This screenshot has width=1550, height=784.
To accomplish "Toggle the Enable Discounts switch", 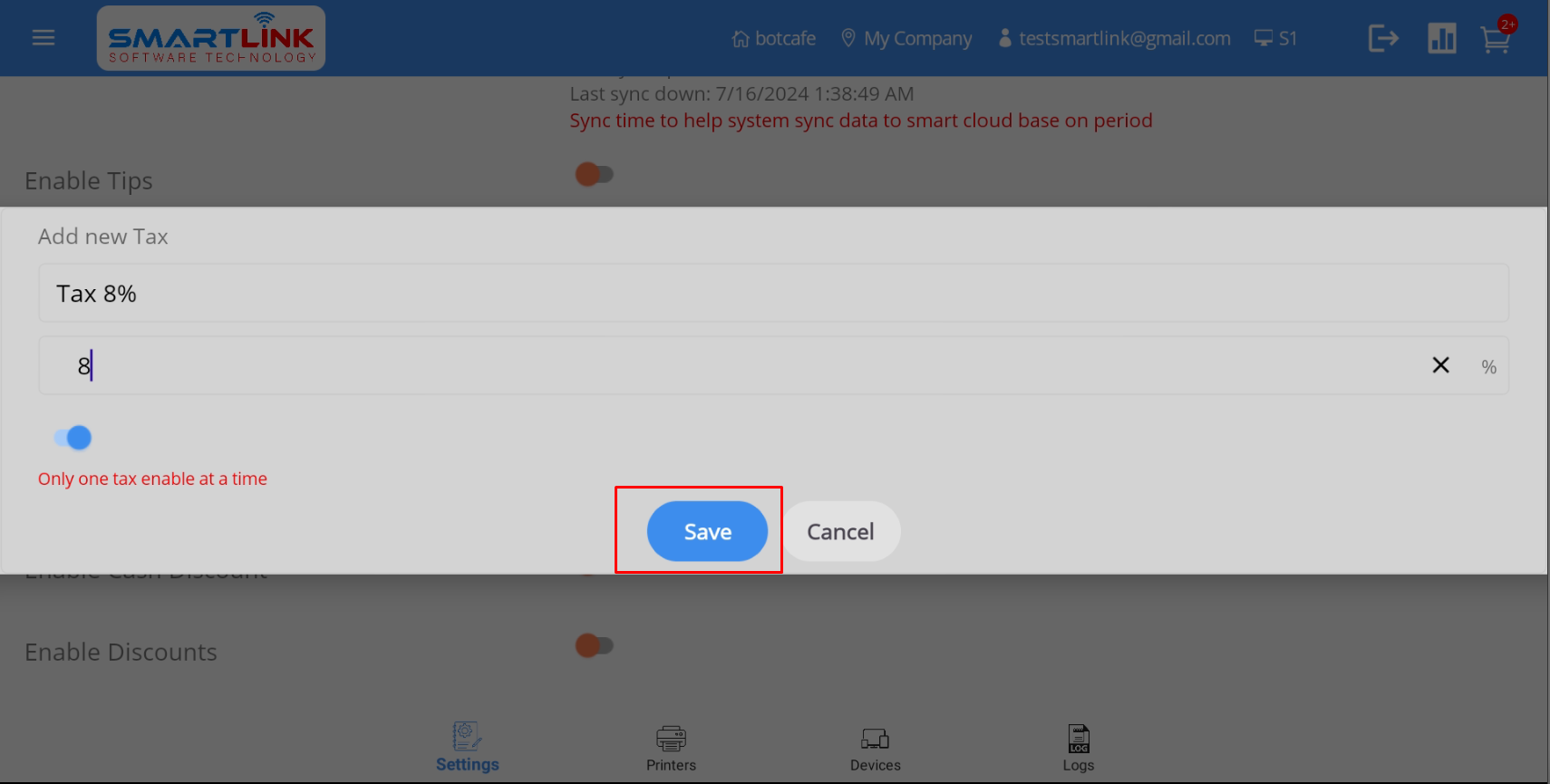I will [595, 645].
